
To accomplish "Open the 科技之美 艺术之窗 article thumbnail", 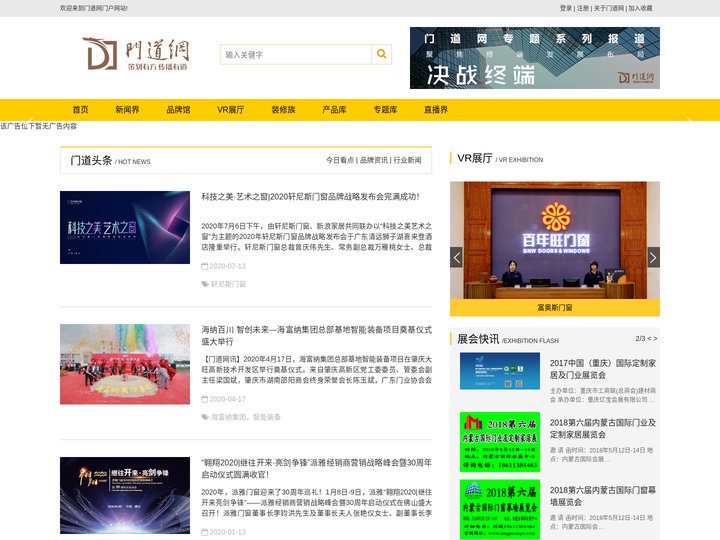I will [125, 227].
